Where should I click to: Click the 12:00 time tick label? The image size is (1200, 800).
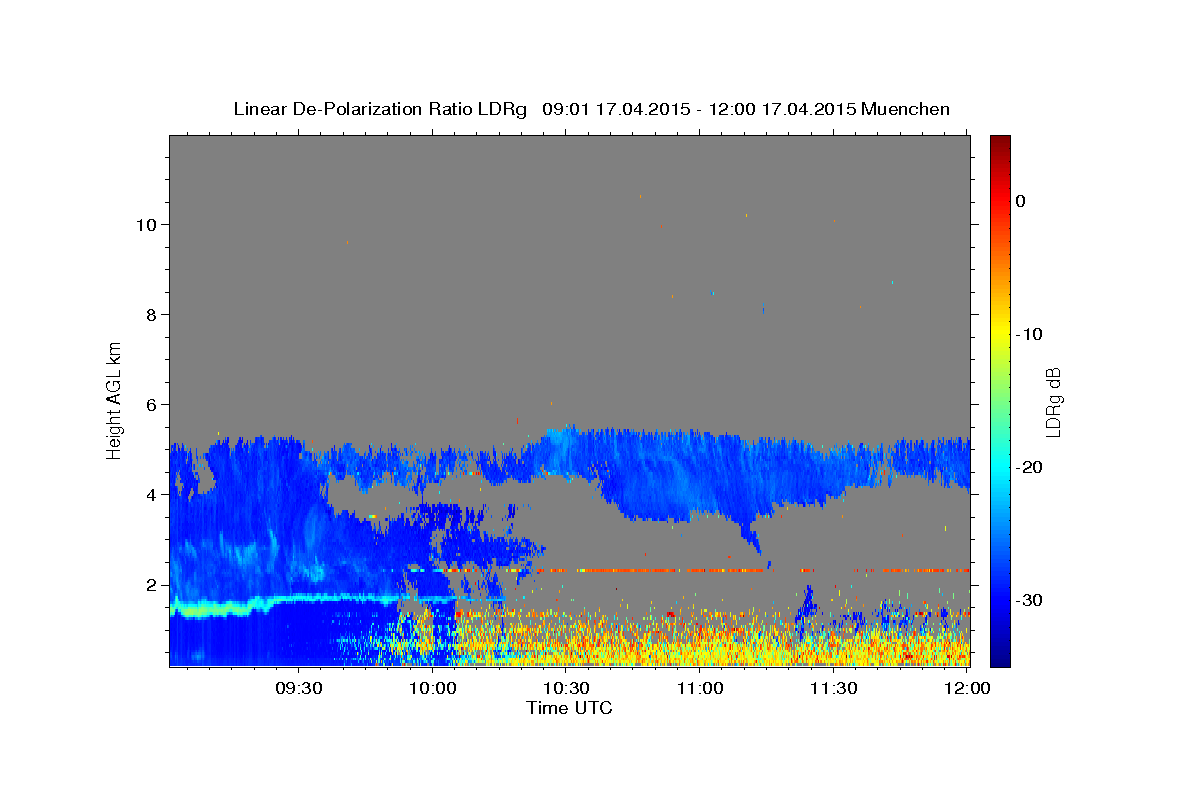coord(967,689)
